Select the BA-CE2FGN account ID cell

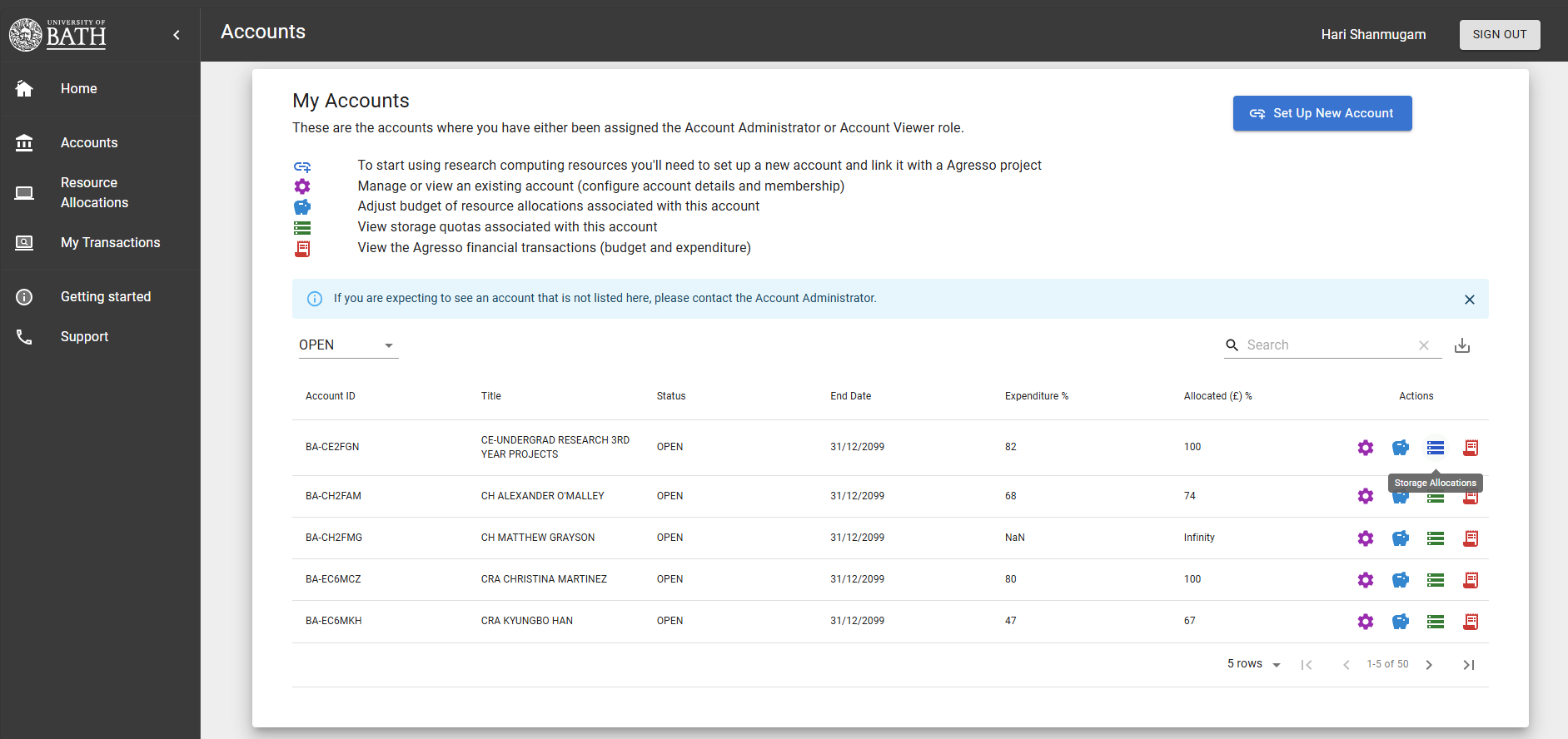332,447
